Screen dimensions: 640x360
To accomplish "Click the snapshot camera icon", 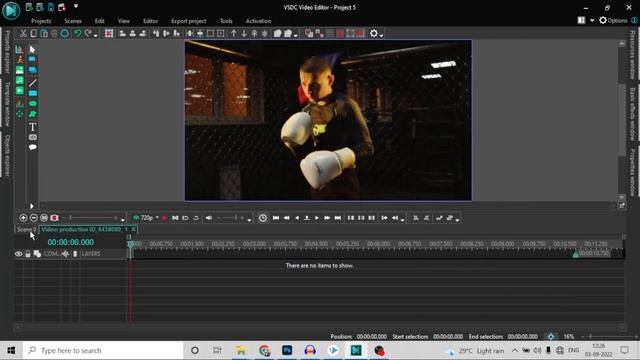I will 54,218.
